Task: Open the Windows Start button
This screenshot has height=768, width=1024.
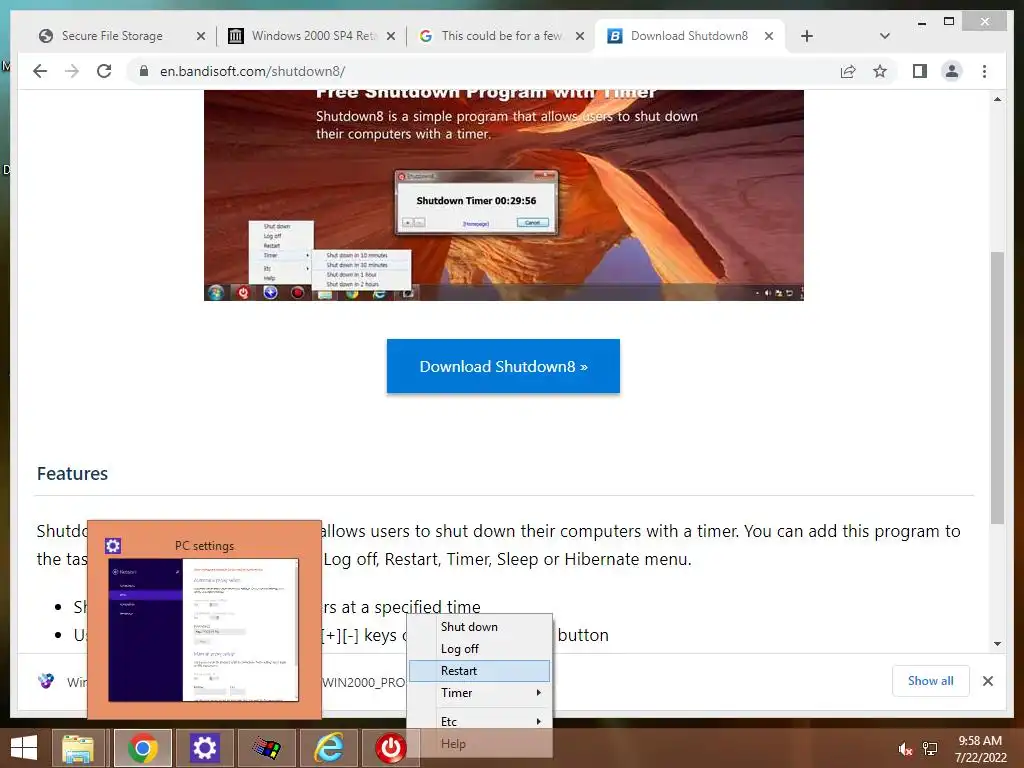Action: (24, 748)
